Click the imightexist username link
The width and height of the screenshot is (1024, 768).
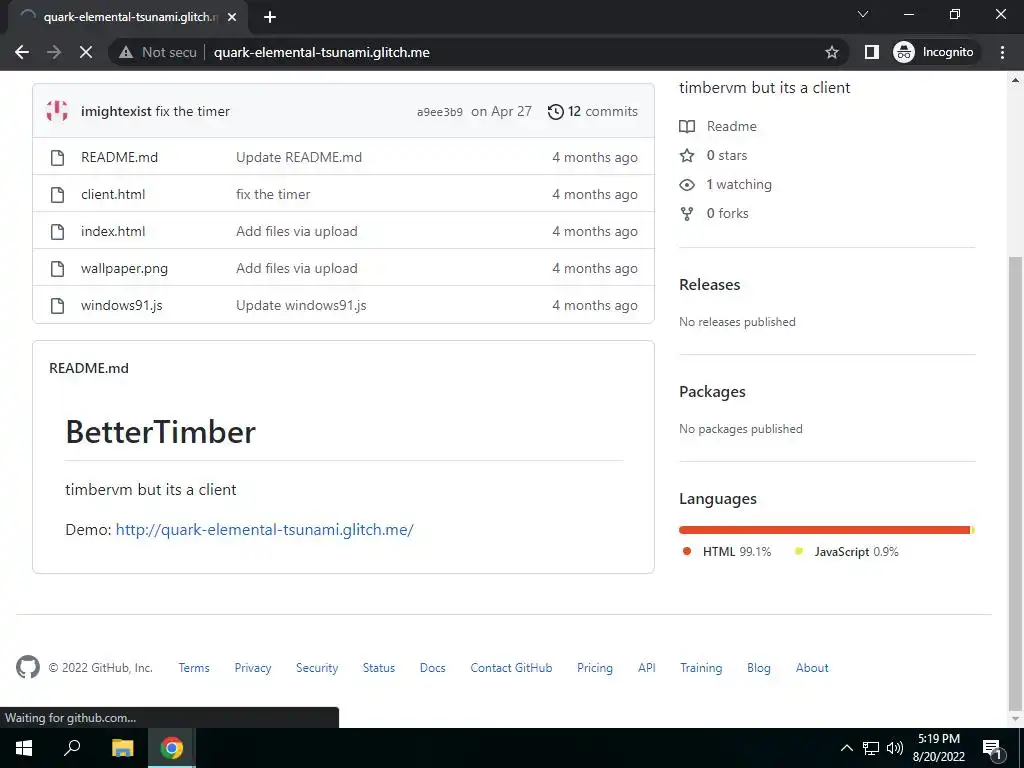(116, 112)
